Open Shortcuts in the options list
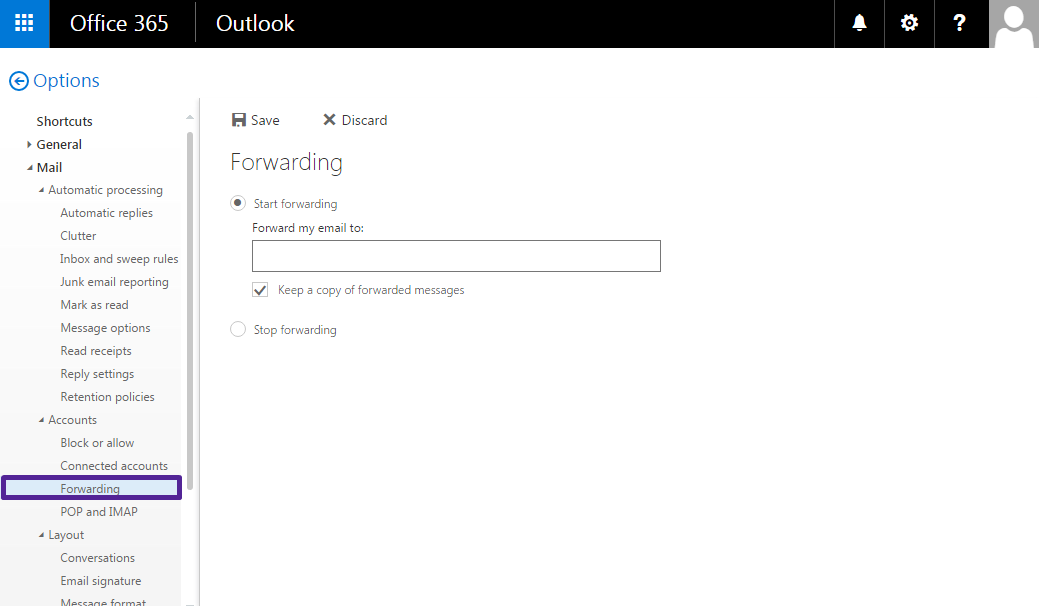This screenshot has width=1039, height=606. tap(64, 121)
